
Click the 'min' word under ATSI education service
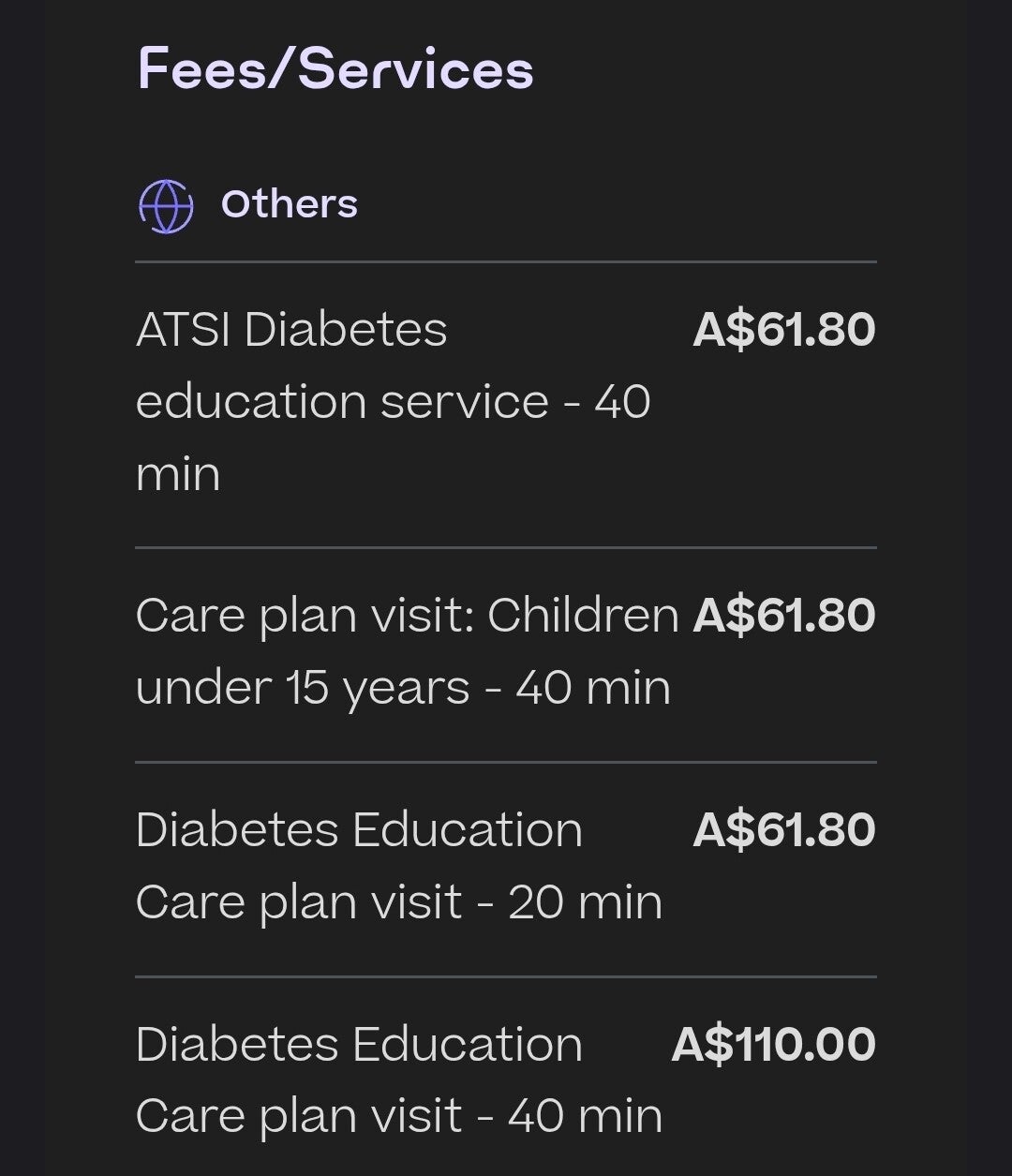178,474
